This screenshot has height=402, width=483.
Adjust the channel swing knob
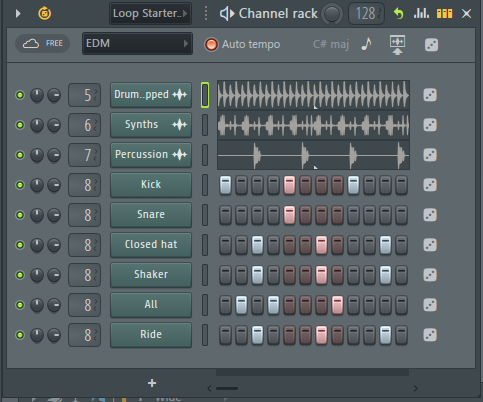(332, 14)
